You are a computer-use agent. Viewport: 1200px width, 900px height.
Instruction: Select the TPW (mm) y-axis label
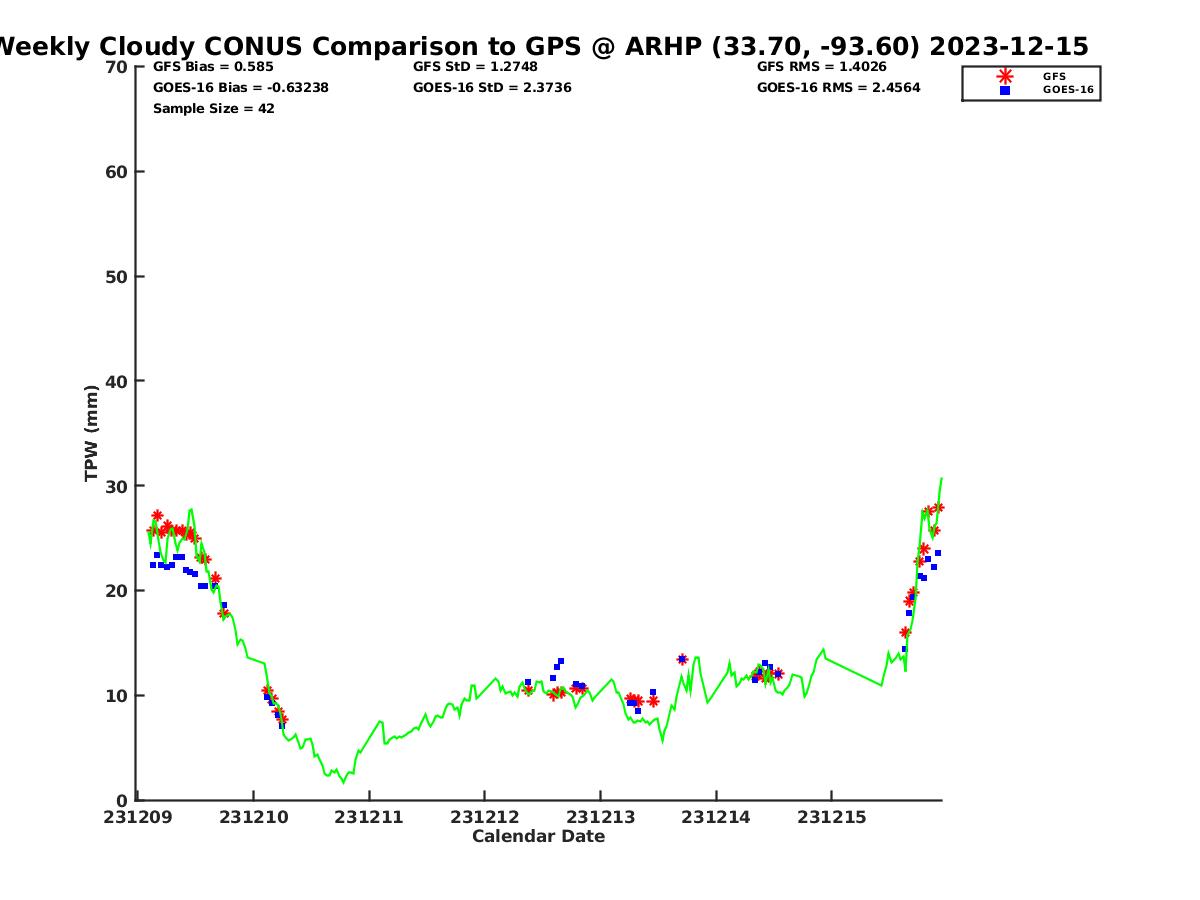click(x=92, y=433)
